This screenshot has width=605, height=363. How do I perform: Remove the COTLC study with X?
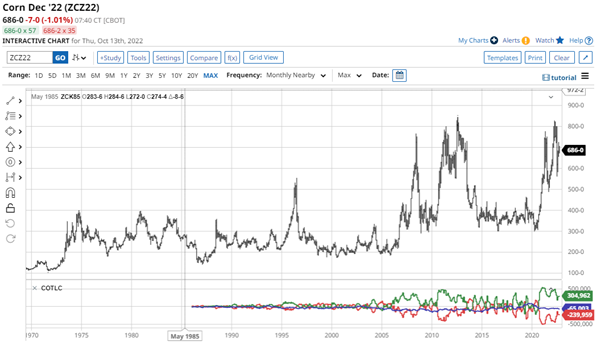[35, 288]
